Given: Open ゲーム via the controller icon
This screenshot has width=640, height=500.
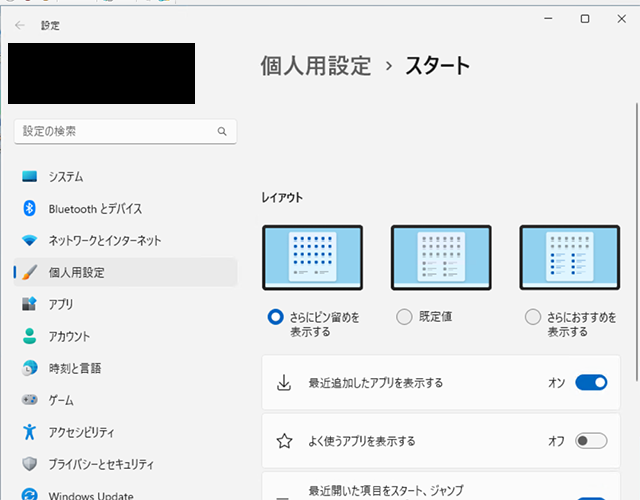Looking at the screenshot, I should coord(30,400).
